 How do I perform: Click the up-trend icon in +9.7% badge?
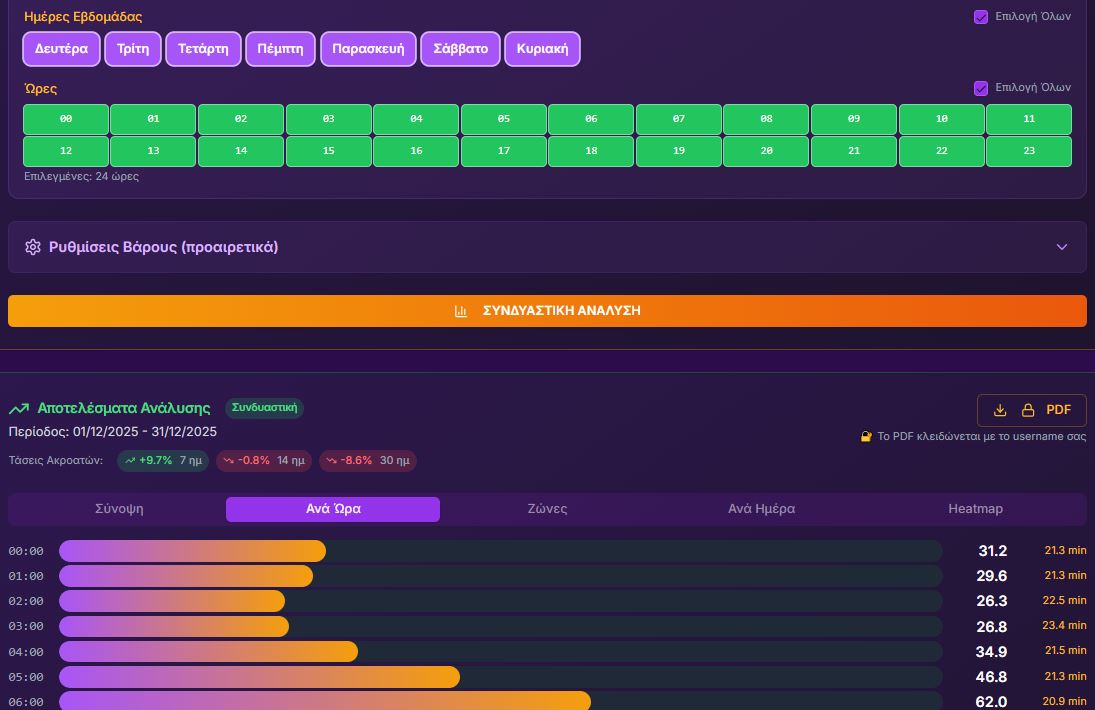(x=130, y=461)
